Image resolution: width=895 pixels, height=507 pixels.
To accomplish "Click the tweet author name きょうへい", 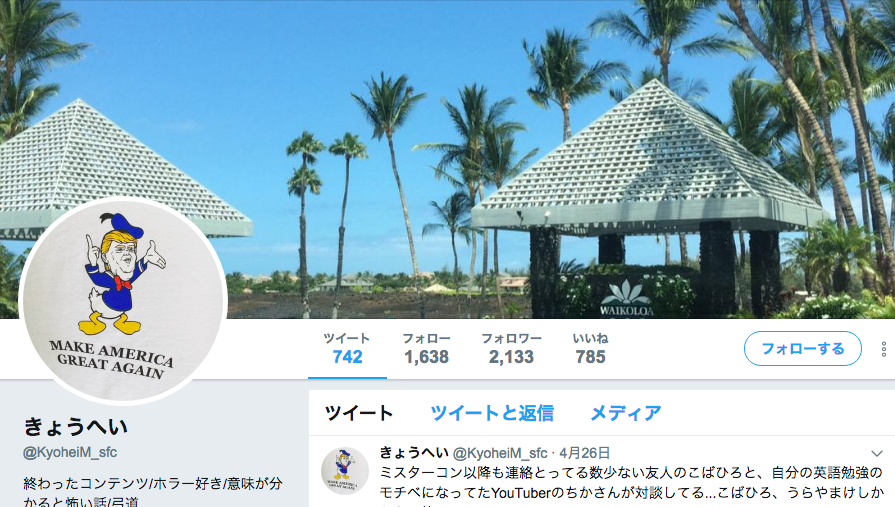I will click(414, 453).
